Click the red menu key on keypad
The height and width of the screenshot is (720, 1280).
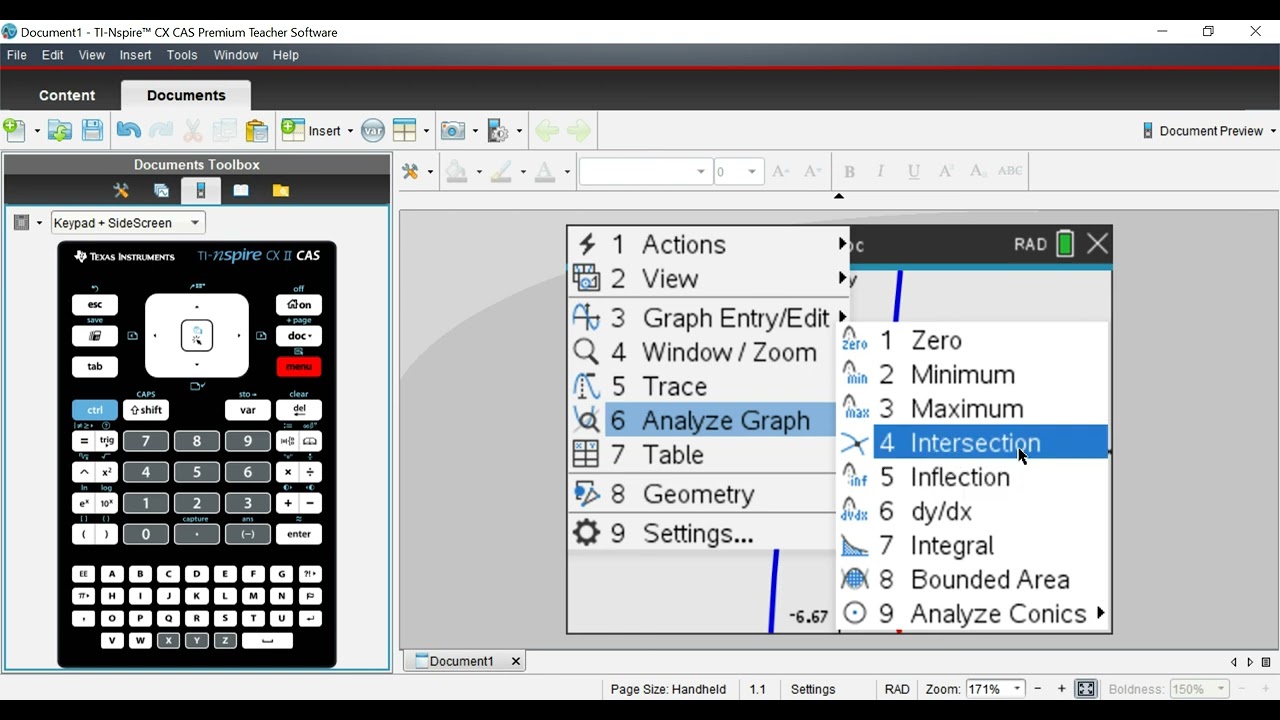[x=298, y=367]
